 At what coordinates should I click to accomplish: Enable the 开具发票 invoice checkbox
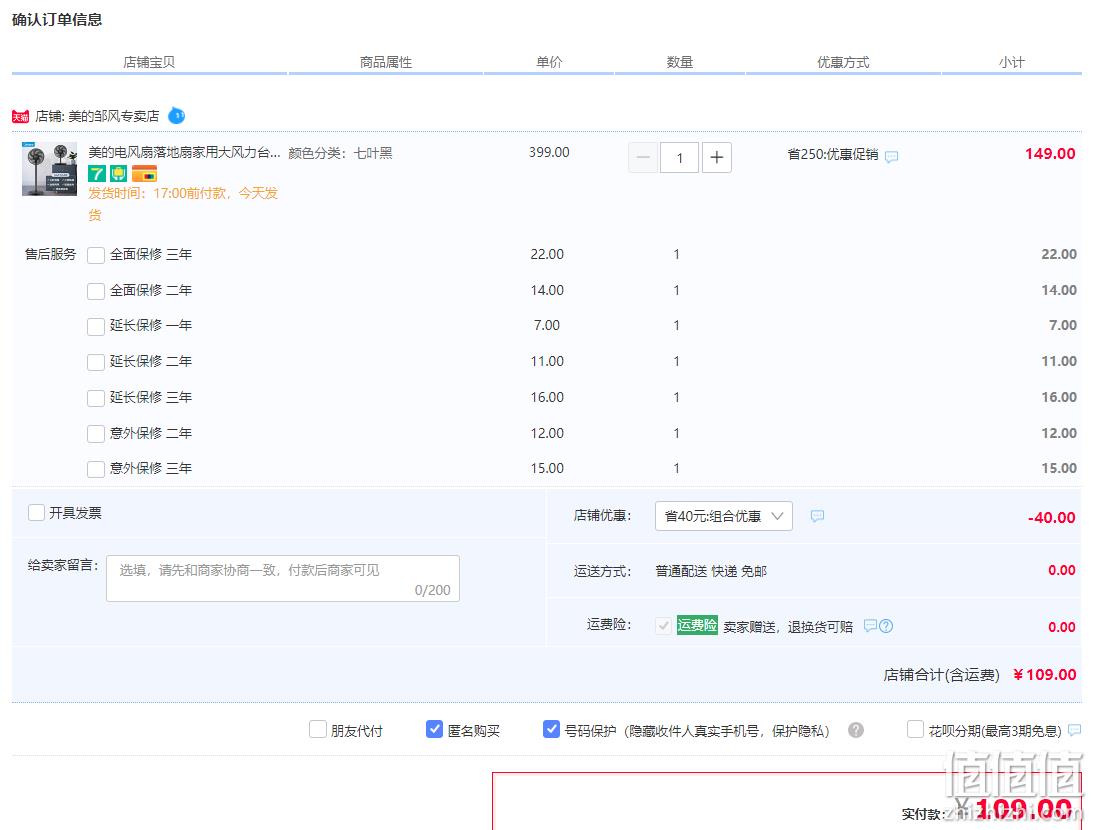(36, 513)
